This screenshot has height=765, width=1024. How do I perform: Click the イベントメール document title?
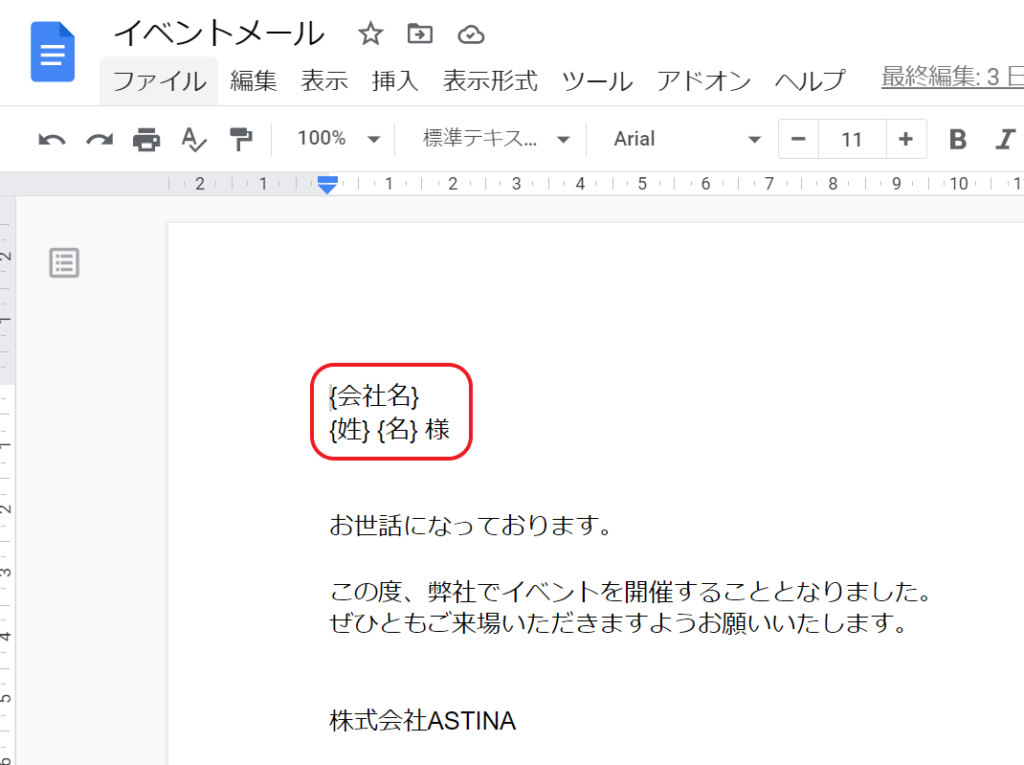point(219,33)
